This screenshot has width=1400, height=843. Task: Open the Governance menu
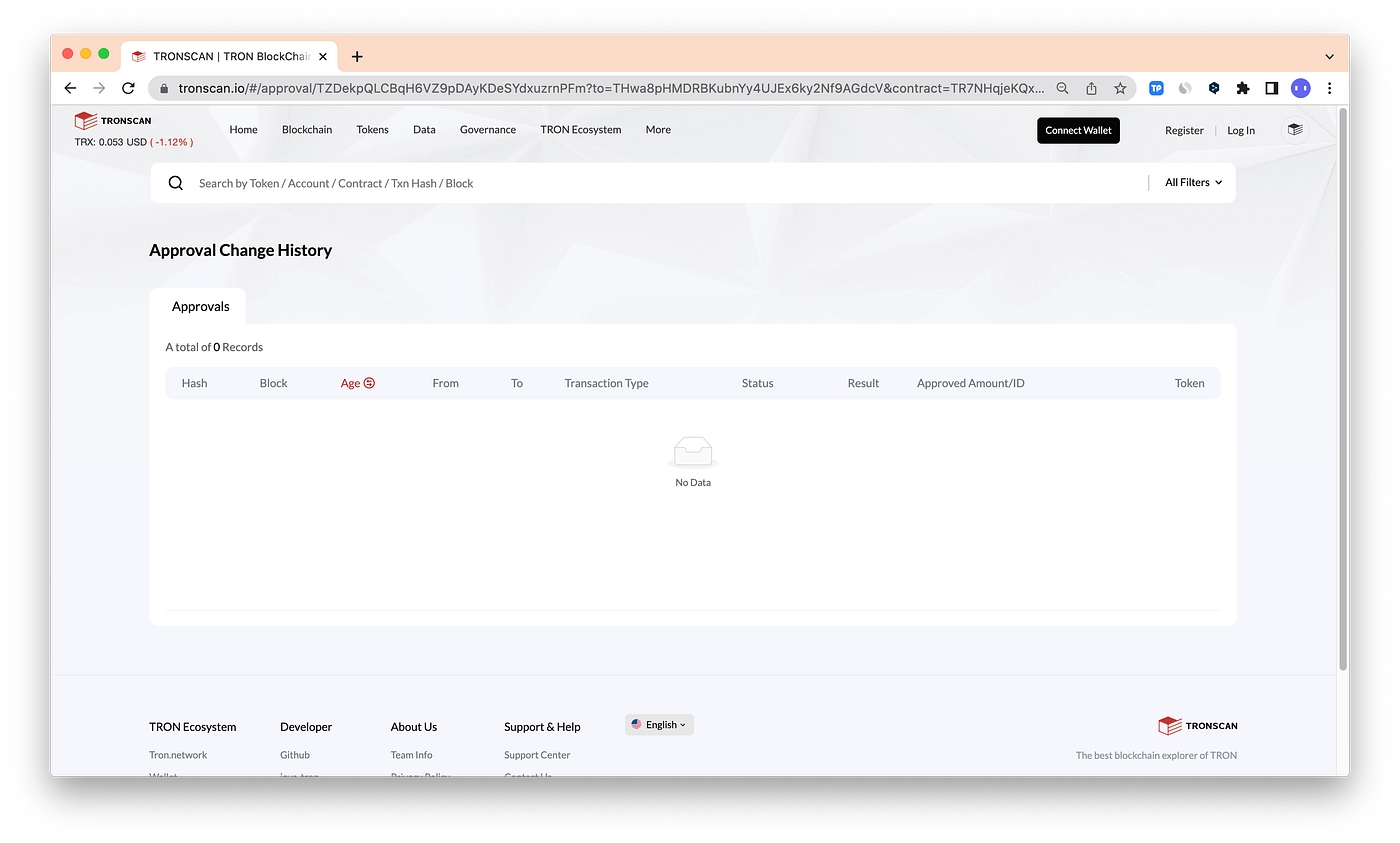point(488,130)
